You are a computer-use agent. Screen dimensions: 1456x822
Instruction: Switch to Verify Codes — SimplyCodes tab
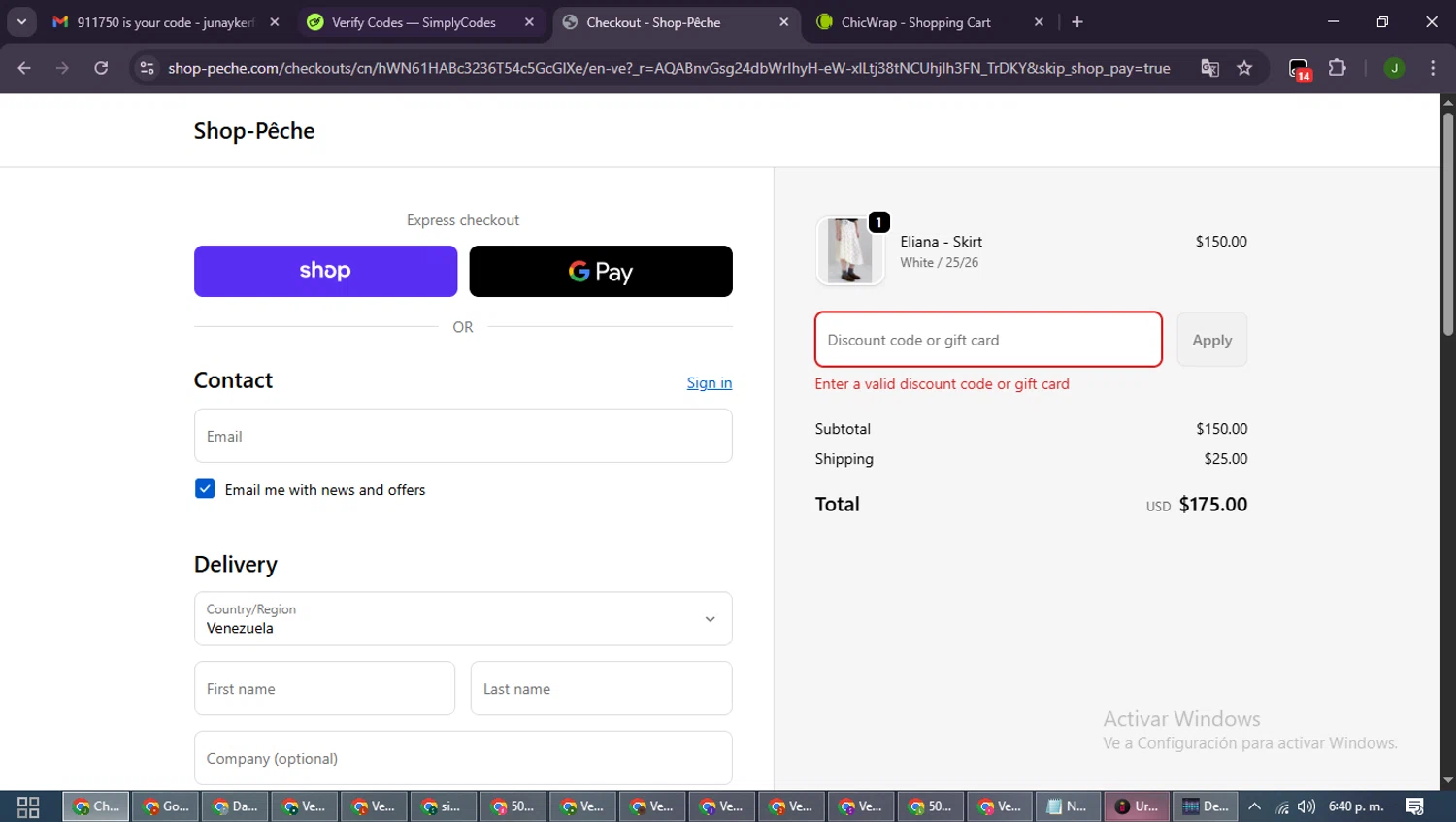point(413,22)
